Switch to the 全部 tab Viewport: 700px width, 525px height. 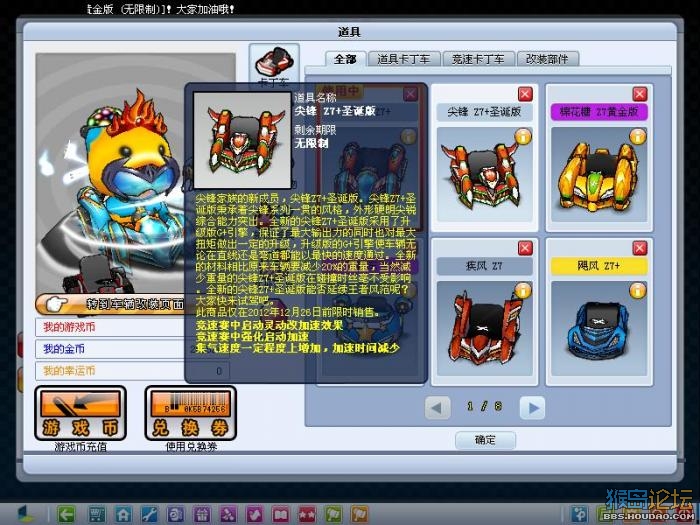point(345,59)
